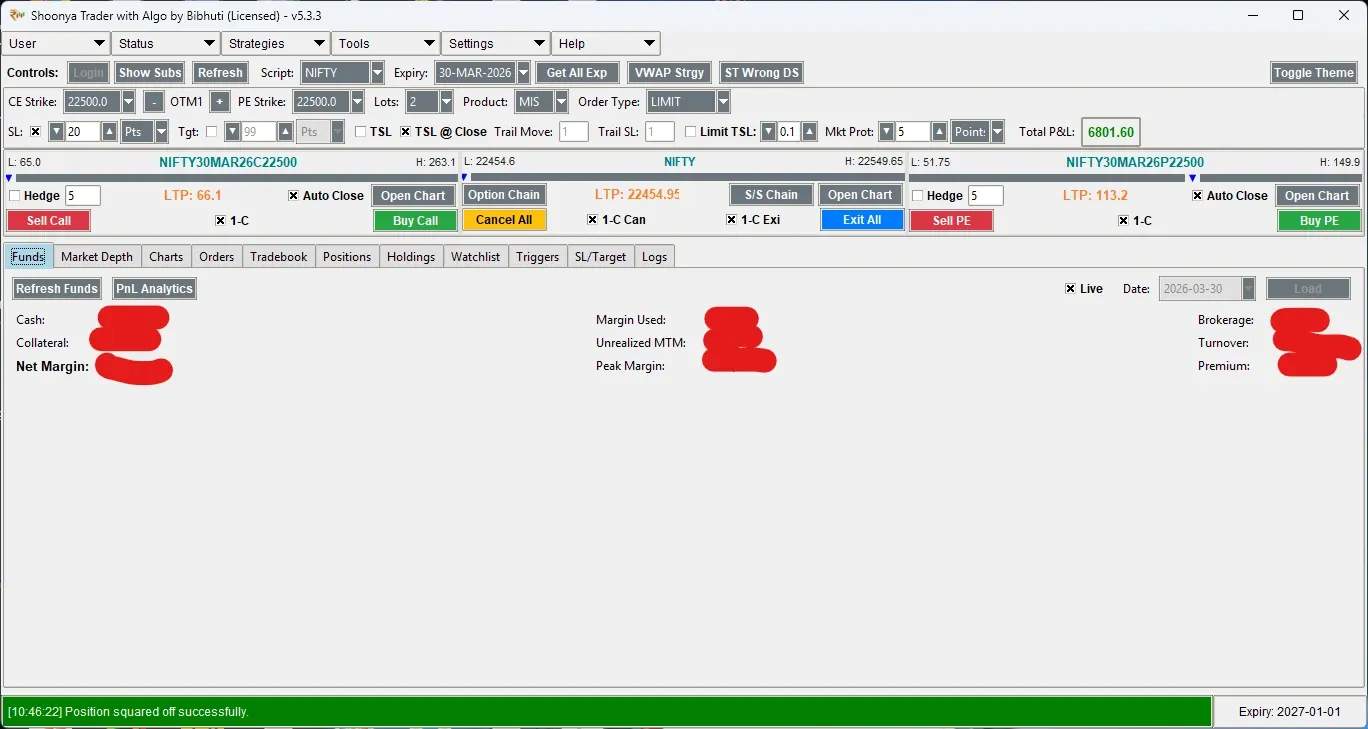Click the Get All Exp button

click(577, 73)
